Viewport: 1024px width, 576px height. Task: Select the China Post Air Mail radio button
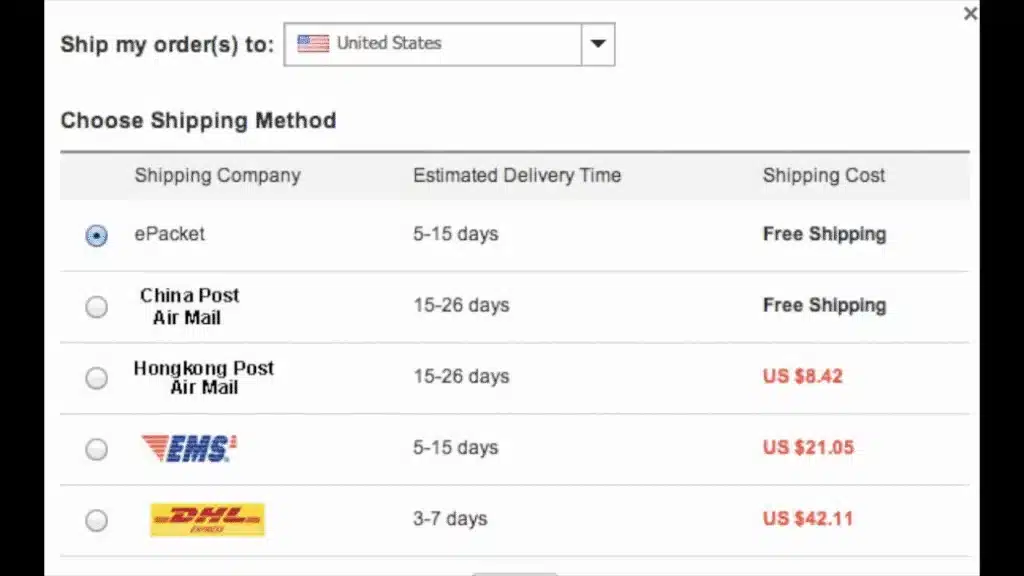[96, 306]
